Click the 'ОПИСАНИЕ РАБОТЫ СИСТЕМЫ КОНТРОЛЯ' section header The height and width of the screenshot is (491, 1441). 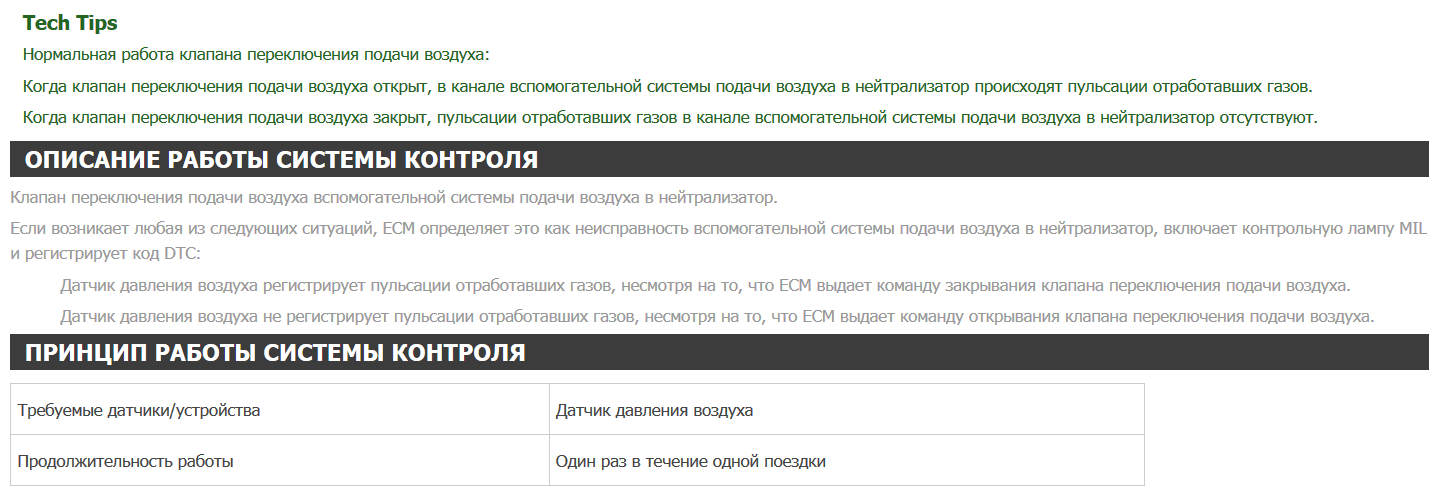click(x=719, y=161)
